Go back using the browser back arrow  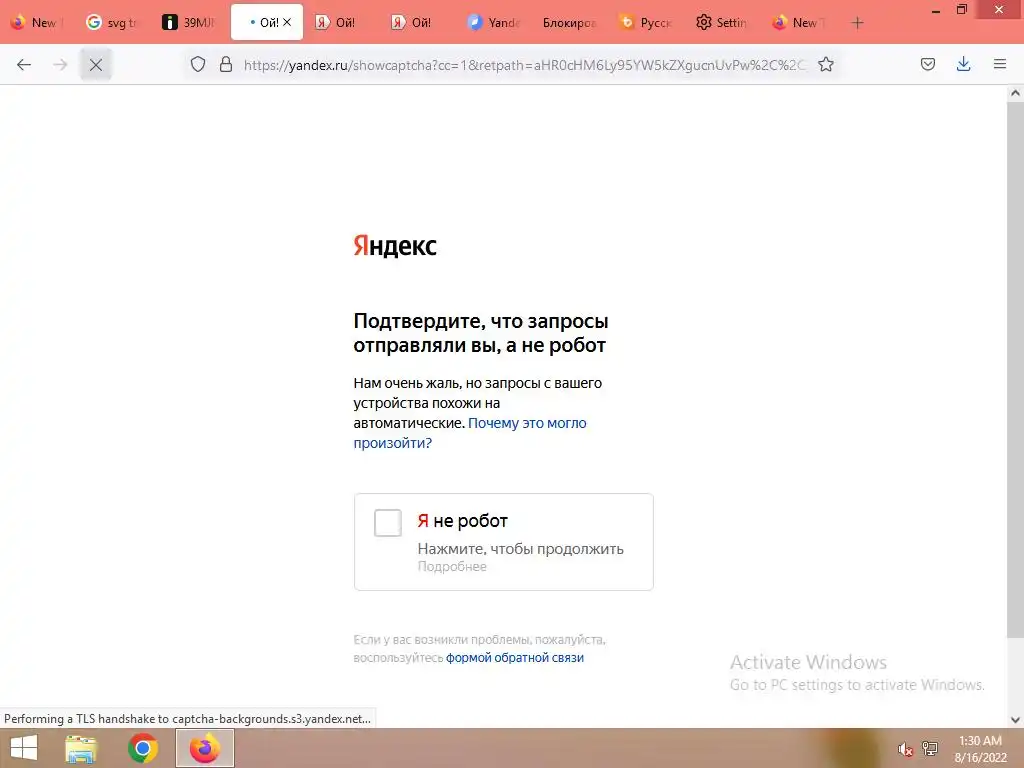(x=24, y=65)
